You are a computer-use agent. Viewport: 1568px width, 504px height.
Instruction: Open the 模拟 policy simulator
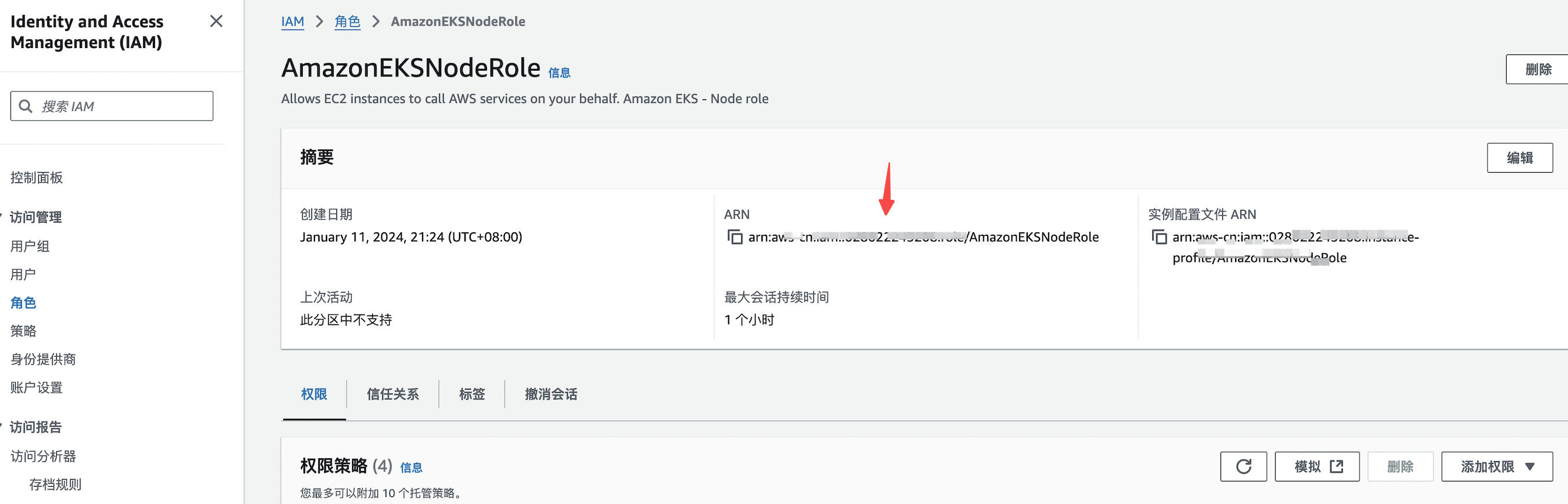[x=1317, y=467]
